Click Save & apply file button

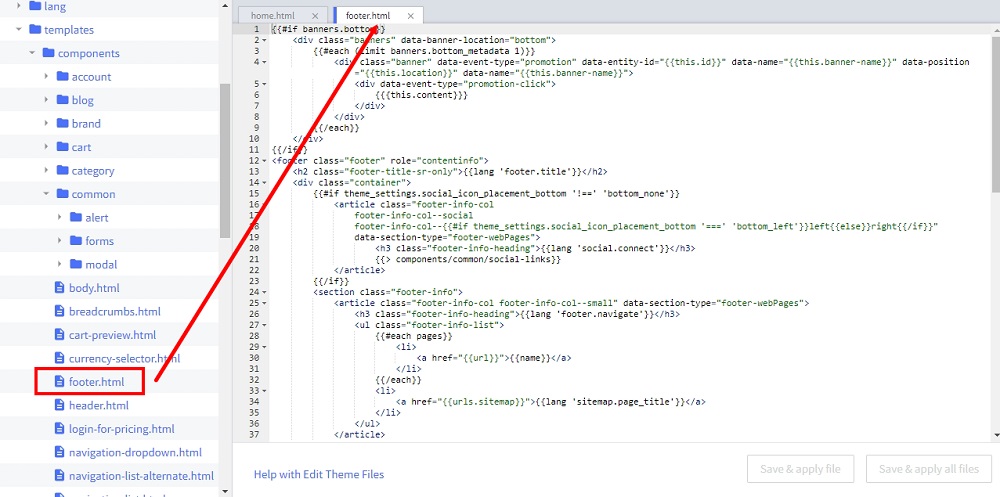coord(800,469)
